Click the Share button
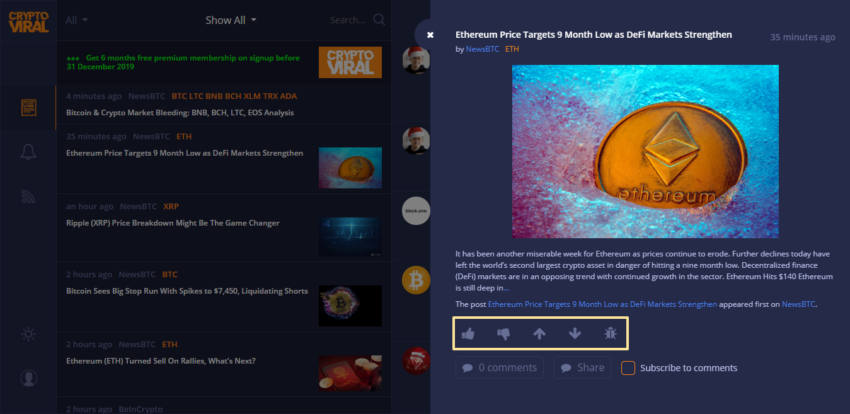 (582, 368)
